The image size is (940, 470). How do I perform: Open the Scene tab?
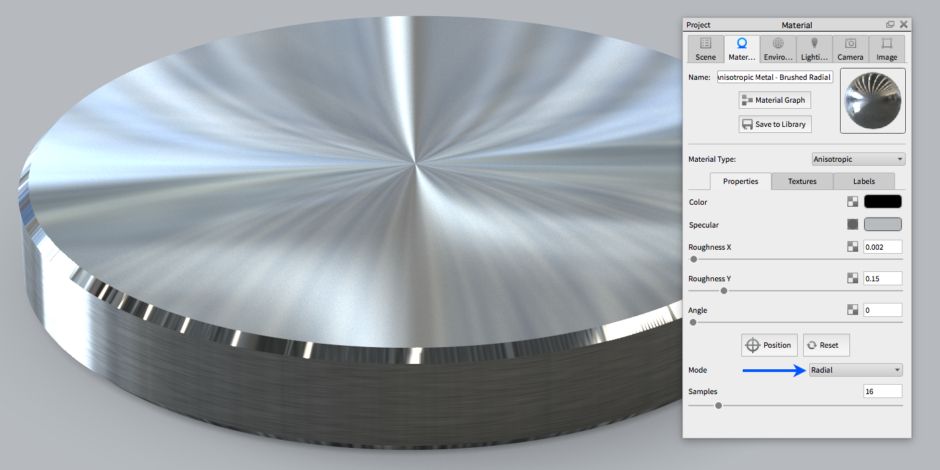click(706, 49)
